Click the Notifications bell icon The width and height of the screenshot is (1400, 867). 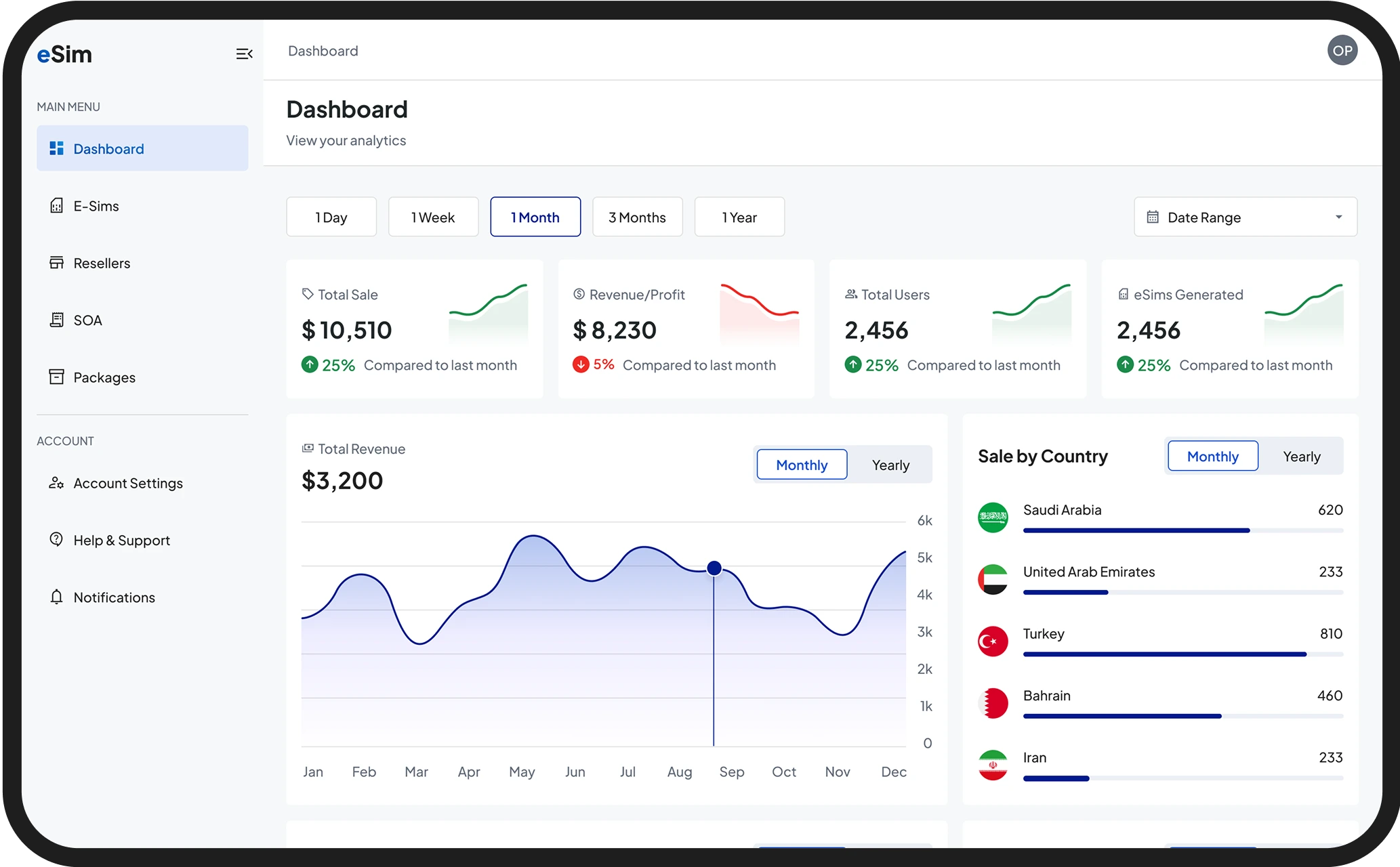[x=57, y=597]
